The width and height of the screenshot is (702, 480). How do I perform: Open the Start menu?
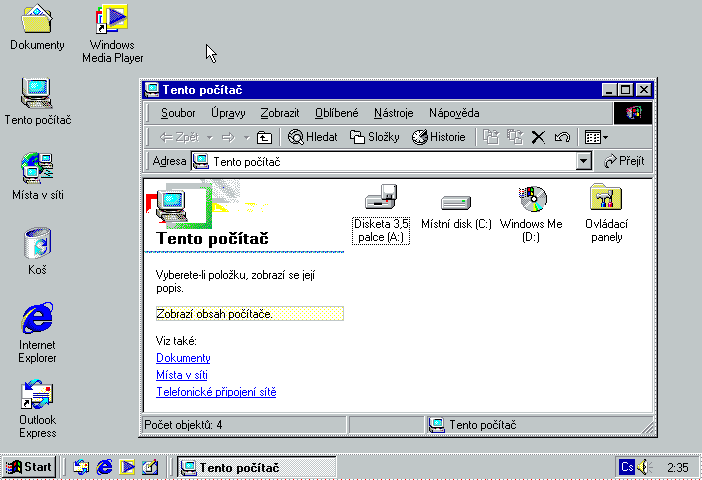point(29,467)
